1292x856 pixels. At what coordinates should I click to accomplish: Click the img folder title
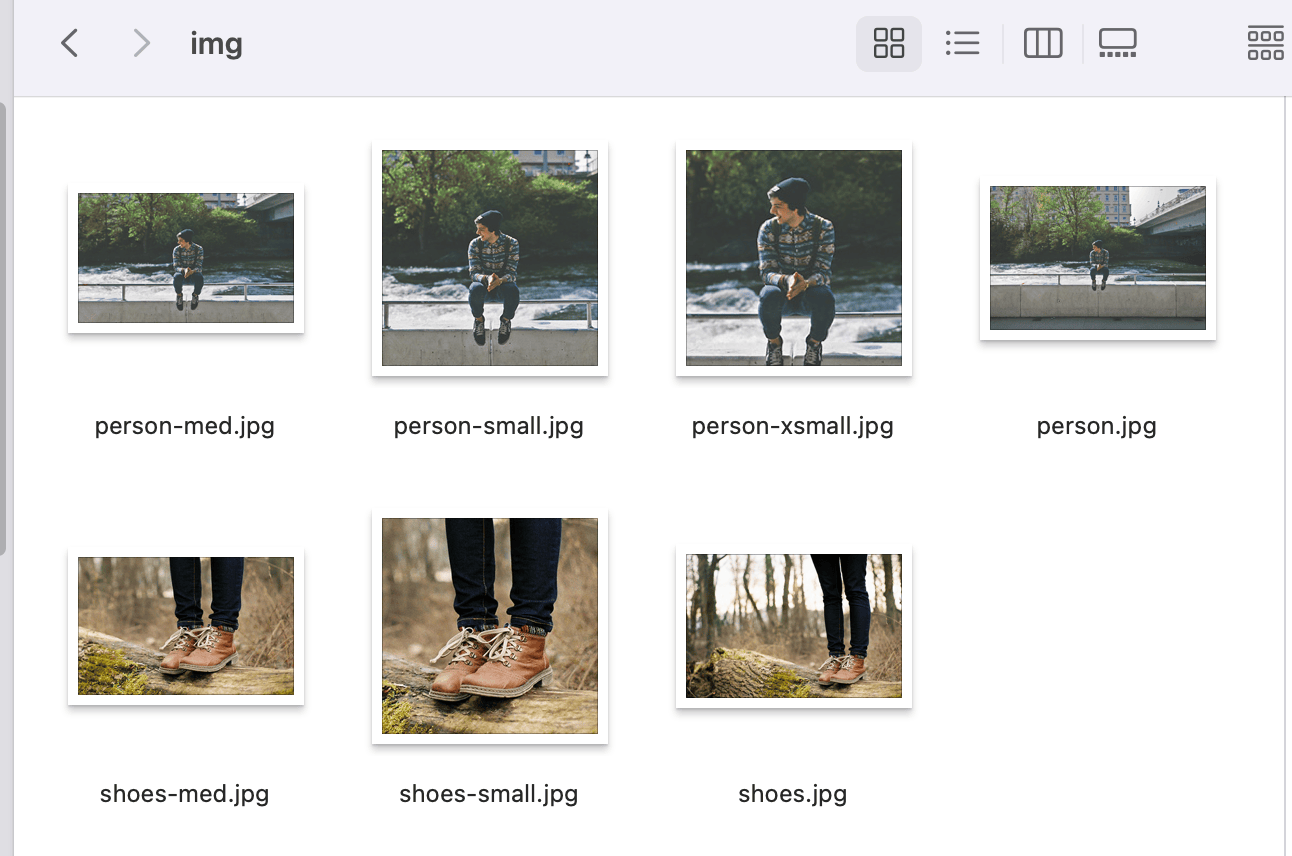[x=216, y=44]
